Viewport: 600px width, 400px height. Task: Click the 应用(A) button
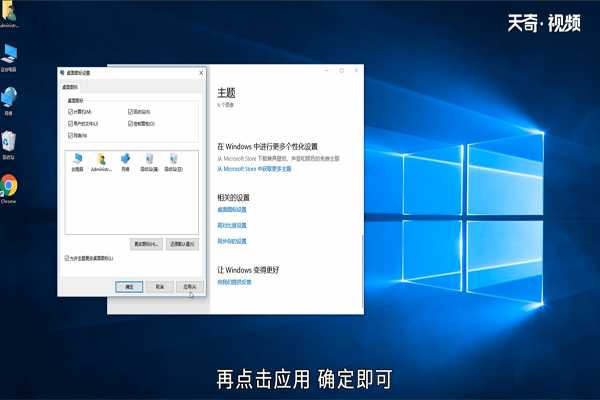point(190,287)
